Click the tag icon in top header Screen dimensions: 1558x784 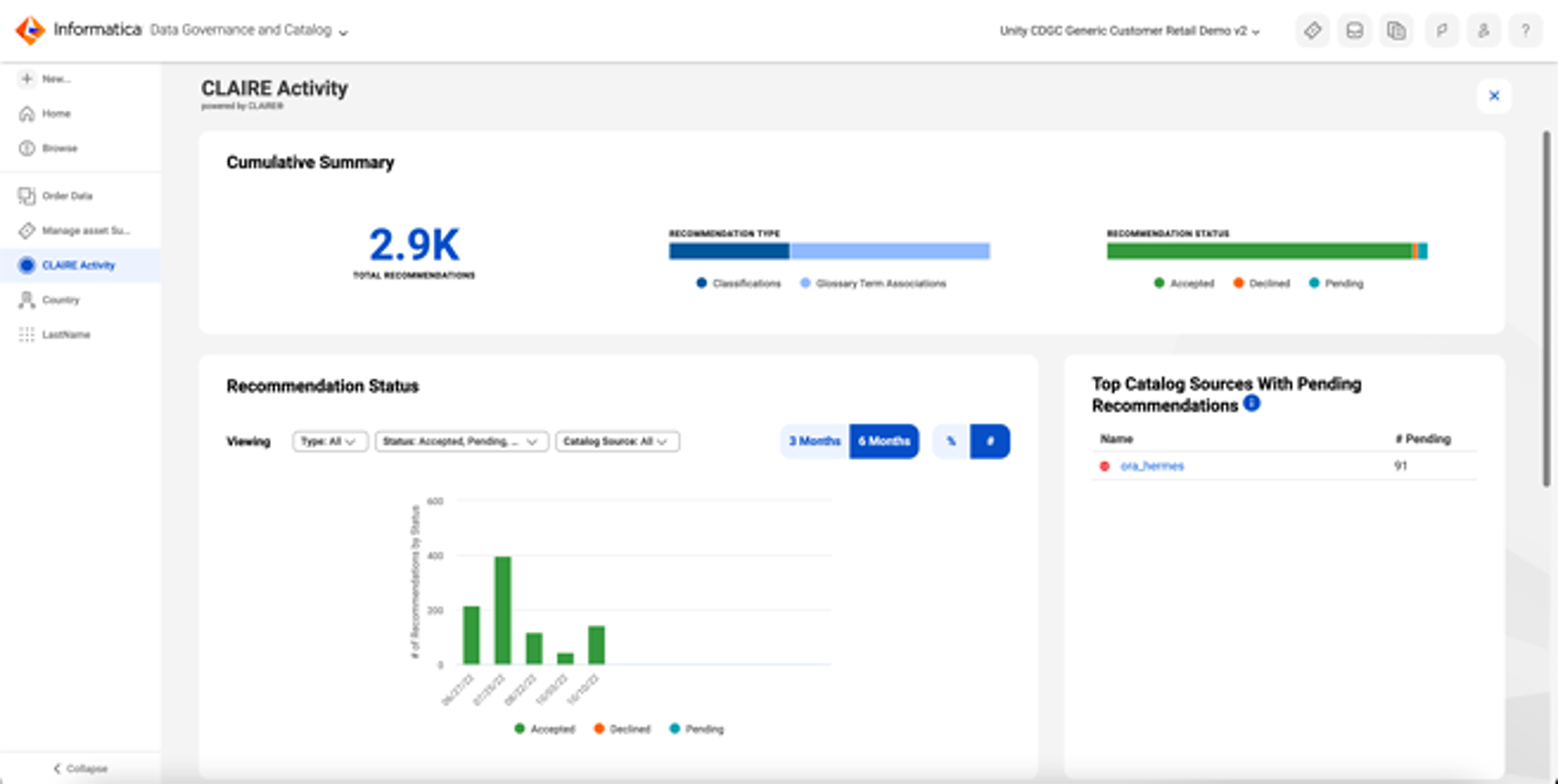pyautogui.click(x=1312, y=31)
